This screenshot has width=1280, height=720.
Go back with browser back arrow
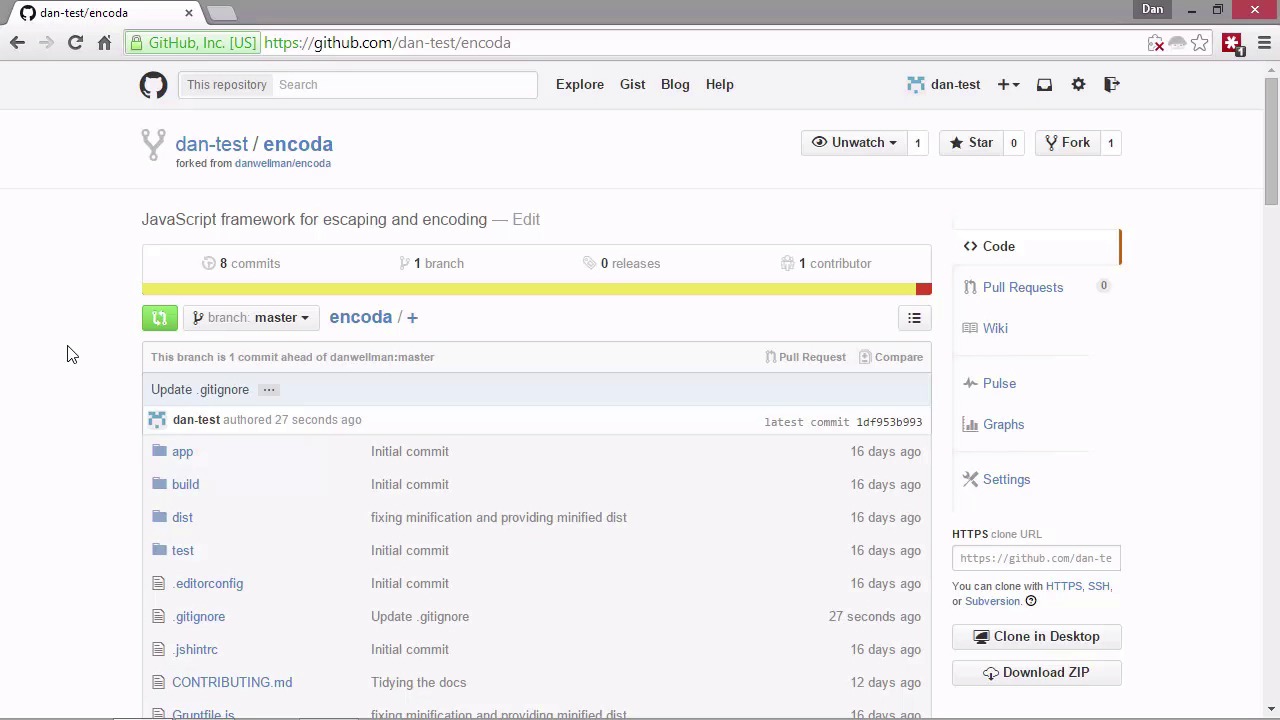click(17, 43)
